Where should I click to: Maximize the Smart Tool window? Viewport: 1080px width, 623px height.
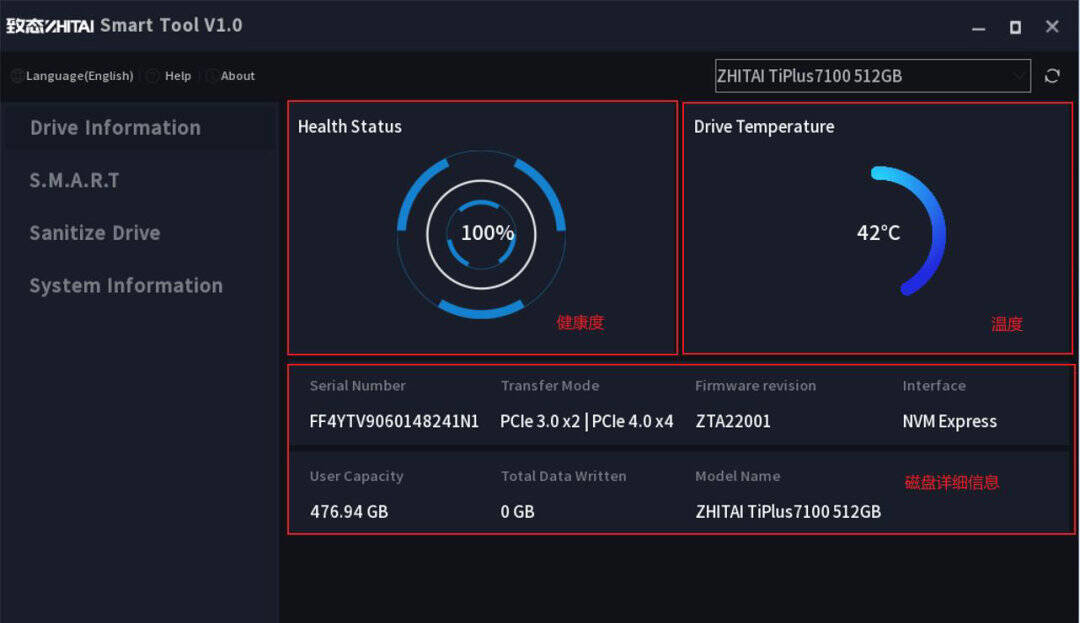coord(1015,27)
